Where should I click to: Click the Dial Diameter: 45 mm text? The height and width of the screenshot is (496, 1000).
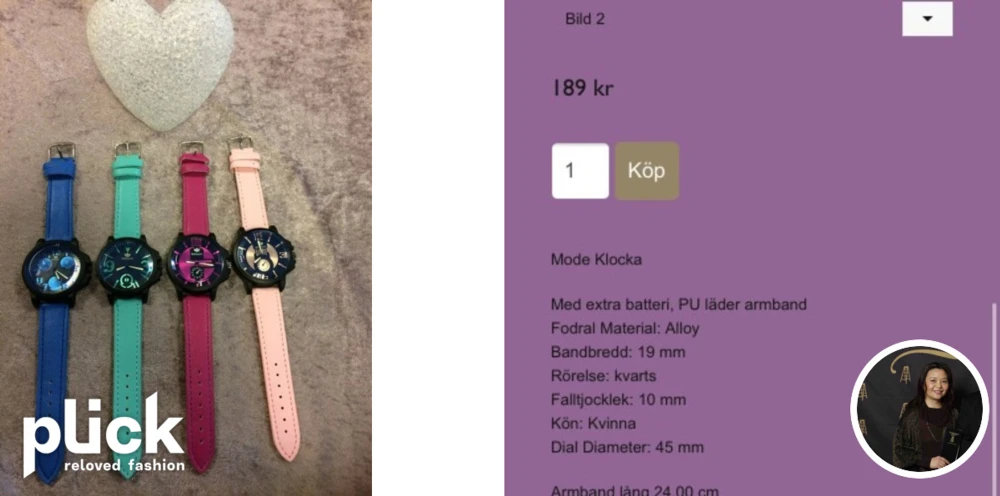point(628,447)
